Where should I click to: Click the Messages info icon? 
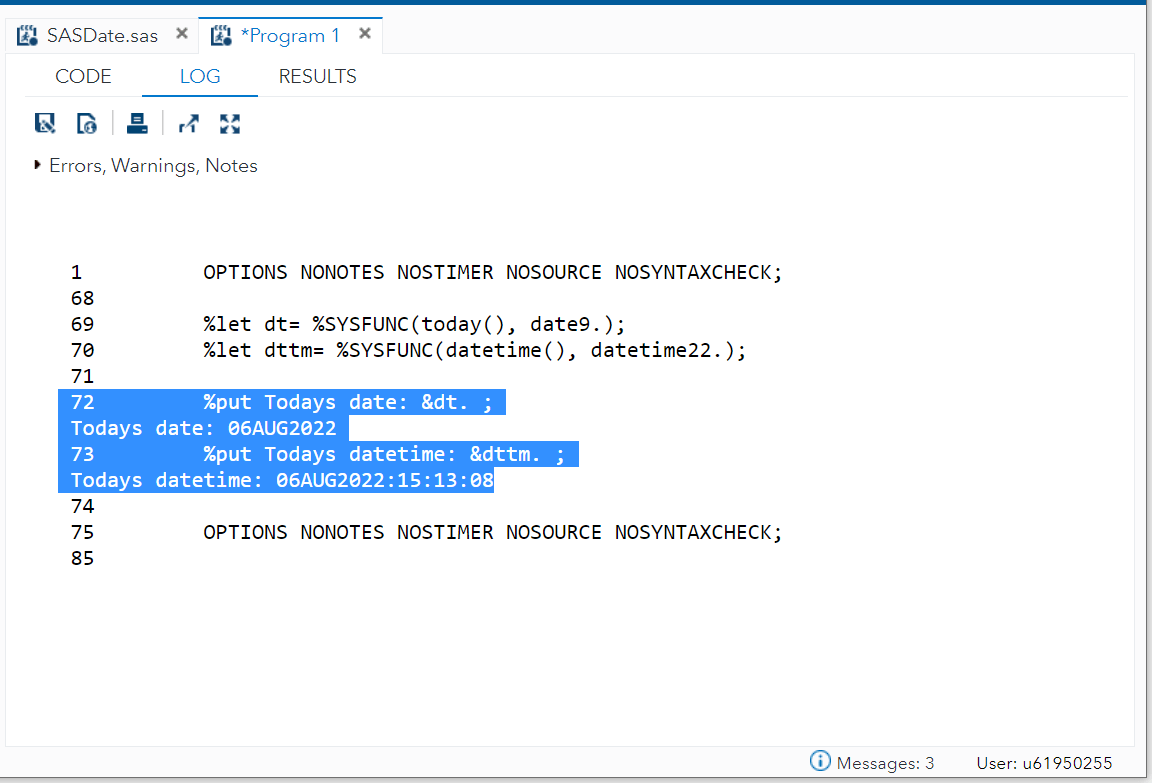coord(819,762)
